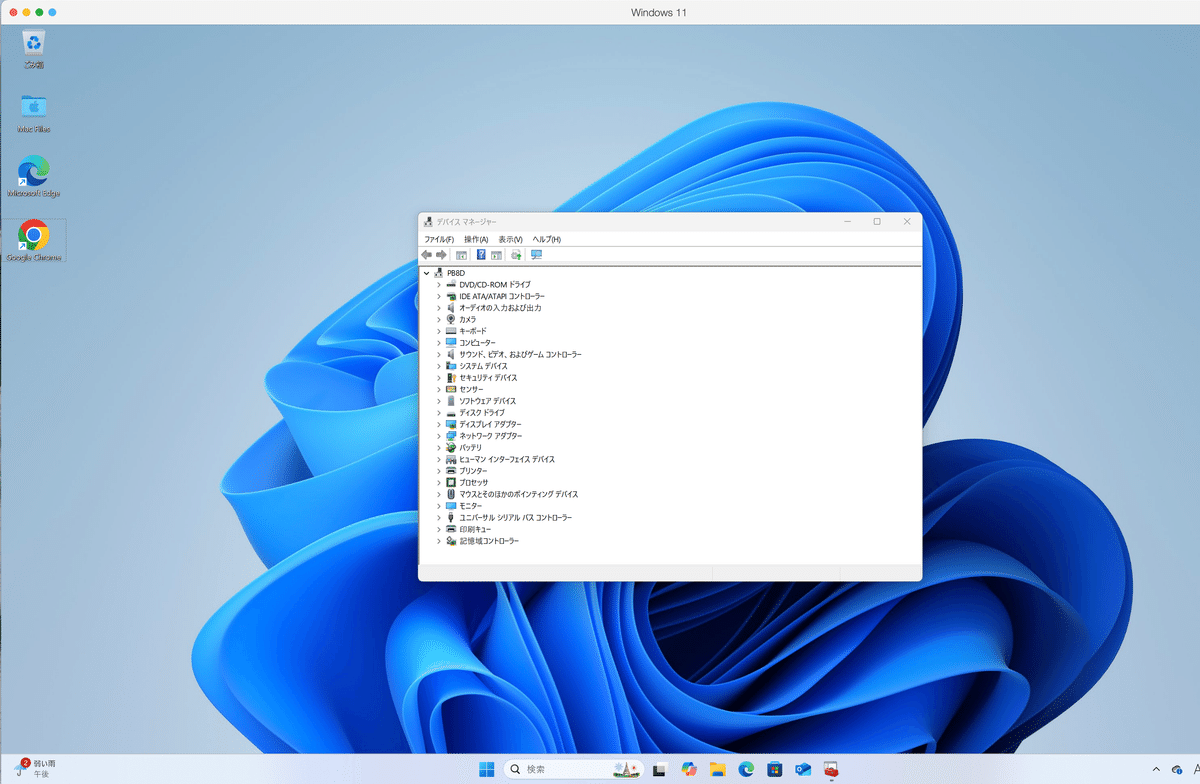1200x784 pixels.
Task: Open the 弱い雨 weather widget
Action: pos(34,769)
